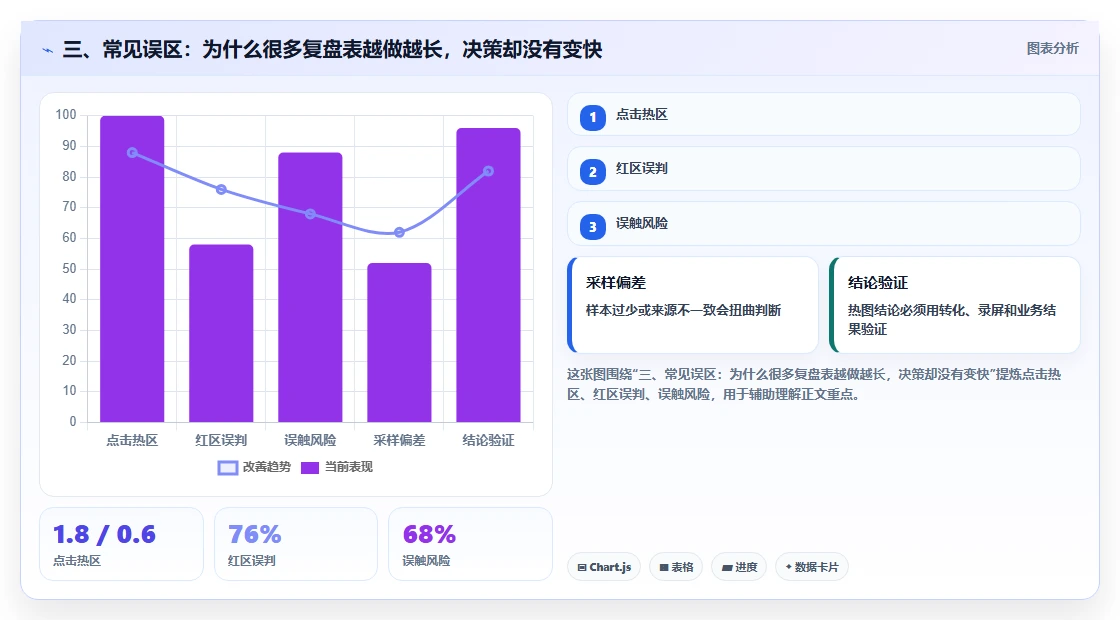
Task: Click numbered badge 2 next to 红区误判
Action: point(593,171)
